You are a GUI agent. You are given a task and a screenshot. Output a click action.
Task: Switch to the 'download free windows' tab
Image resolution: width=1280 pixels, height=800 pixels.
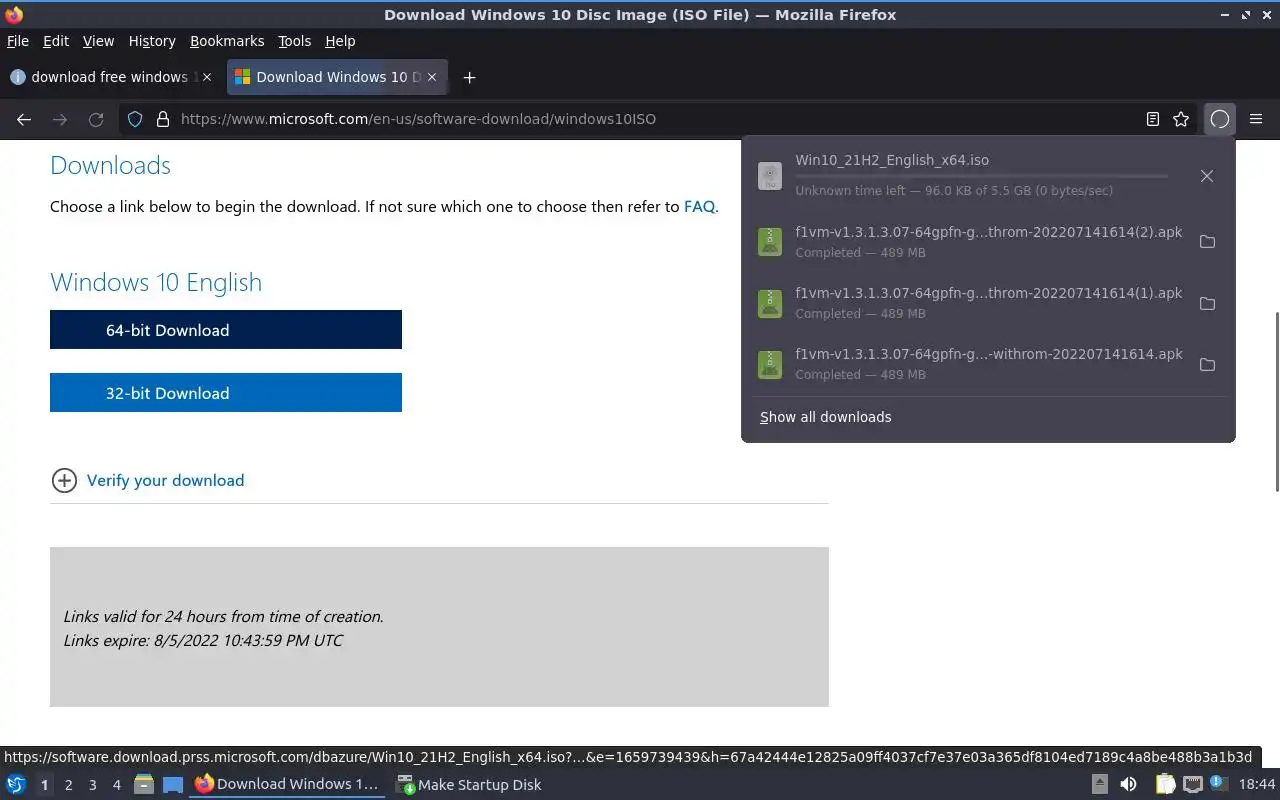110,77
